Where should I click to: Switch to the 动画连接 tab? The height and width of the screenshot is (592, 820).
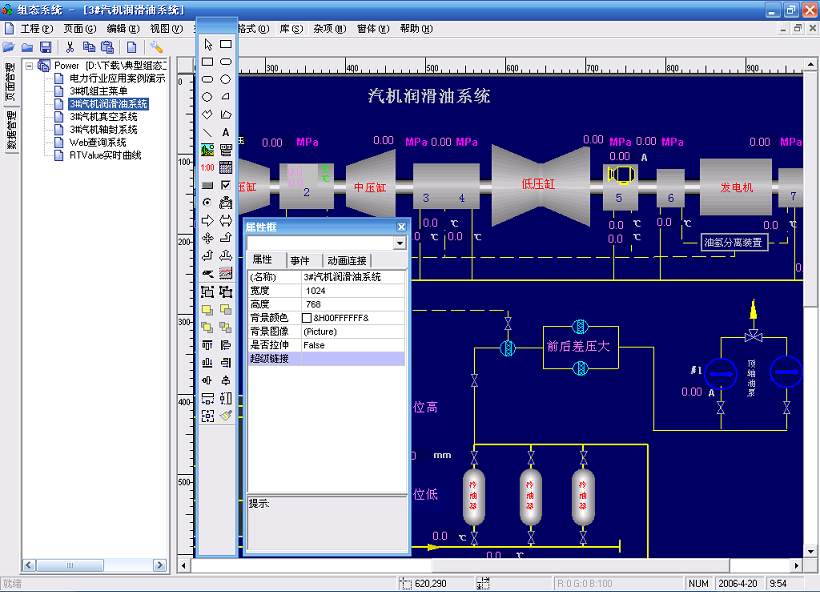tap(345, 260)
